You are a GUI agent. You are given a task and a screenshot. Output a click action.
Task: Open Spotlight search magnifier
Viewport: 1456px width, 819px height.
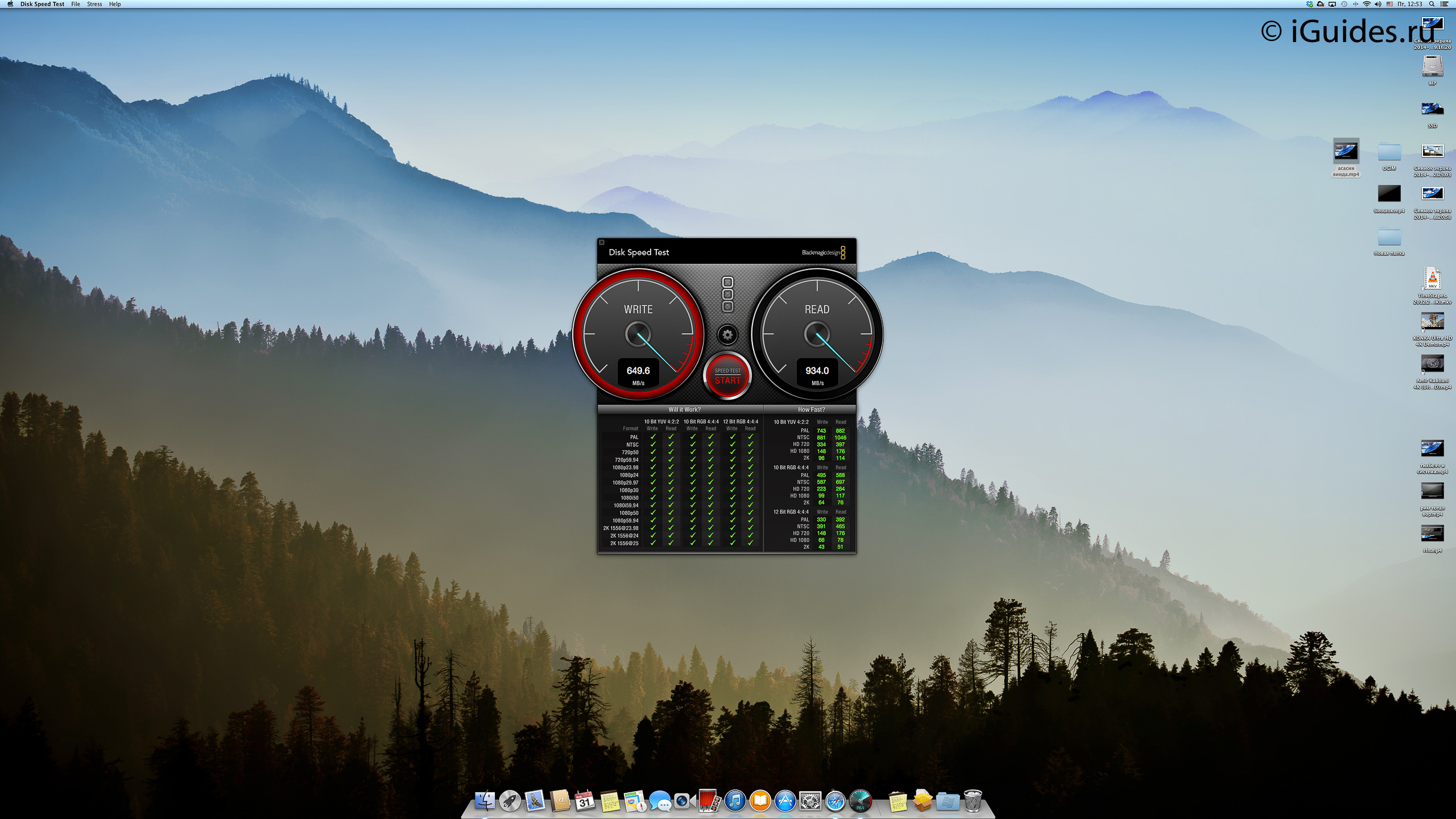click(1432, 4)
